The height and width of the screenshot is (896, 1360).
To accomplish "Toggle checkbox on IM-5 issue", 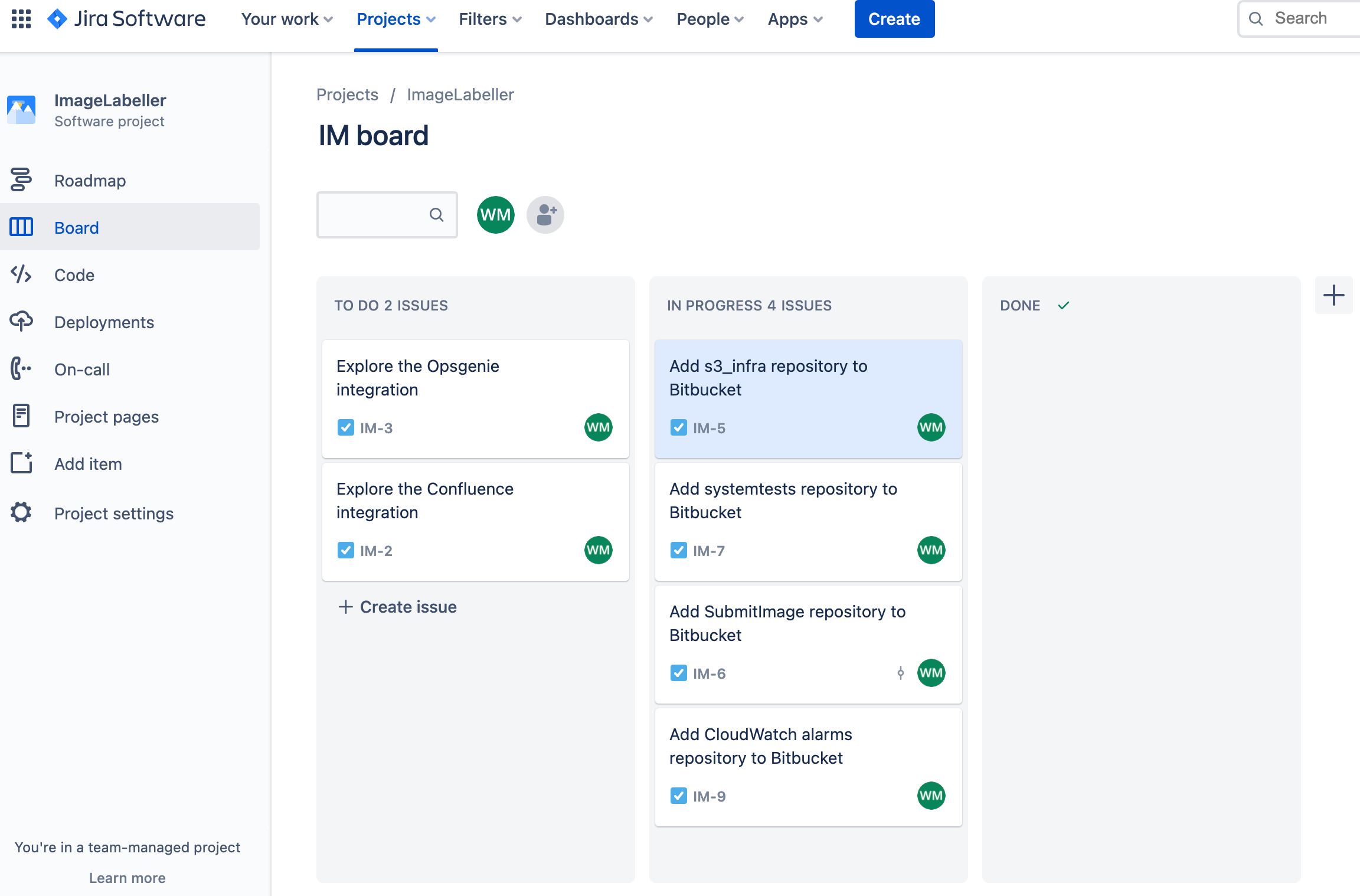I will [678, 427].
